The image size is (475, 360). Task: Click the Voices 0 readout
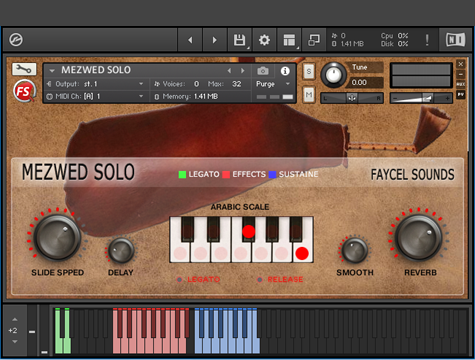tap(176, 84)
